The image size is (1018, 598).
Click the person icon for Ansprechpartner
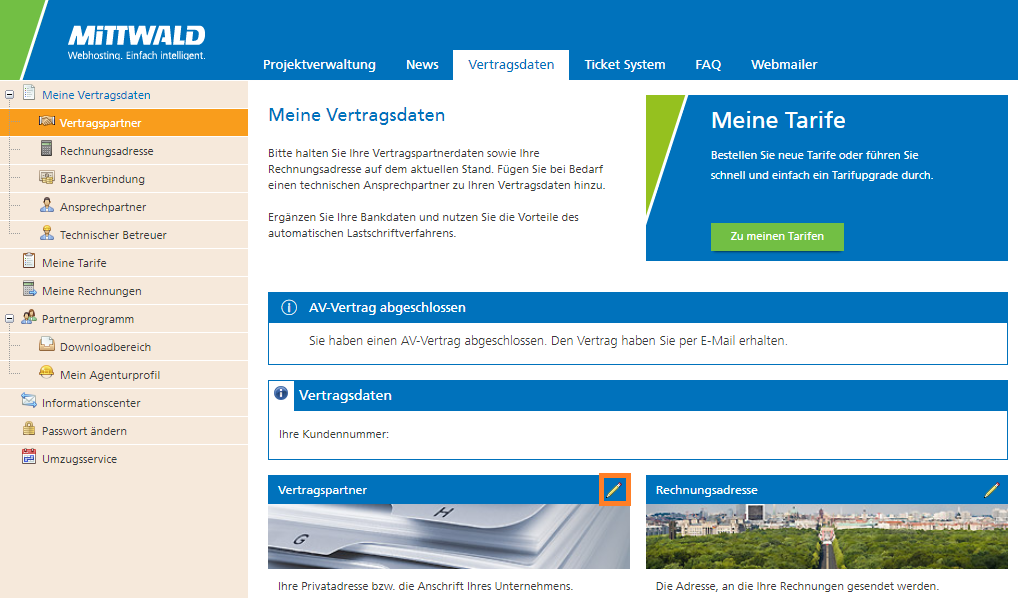pos(47,205)
